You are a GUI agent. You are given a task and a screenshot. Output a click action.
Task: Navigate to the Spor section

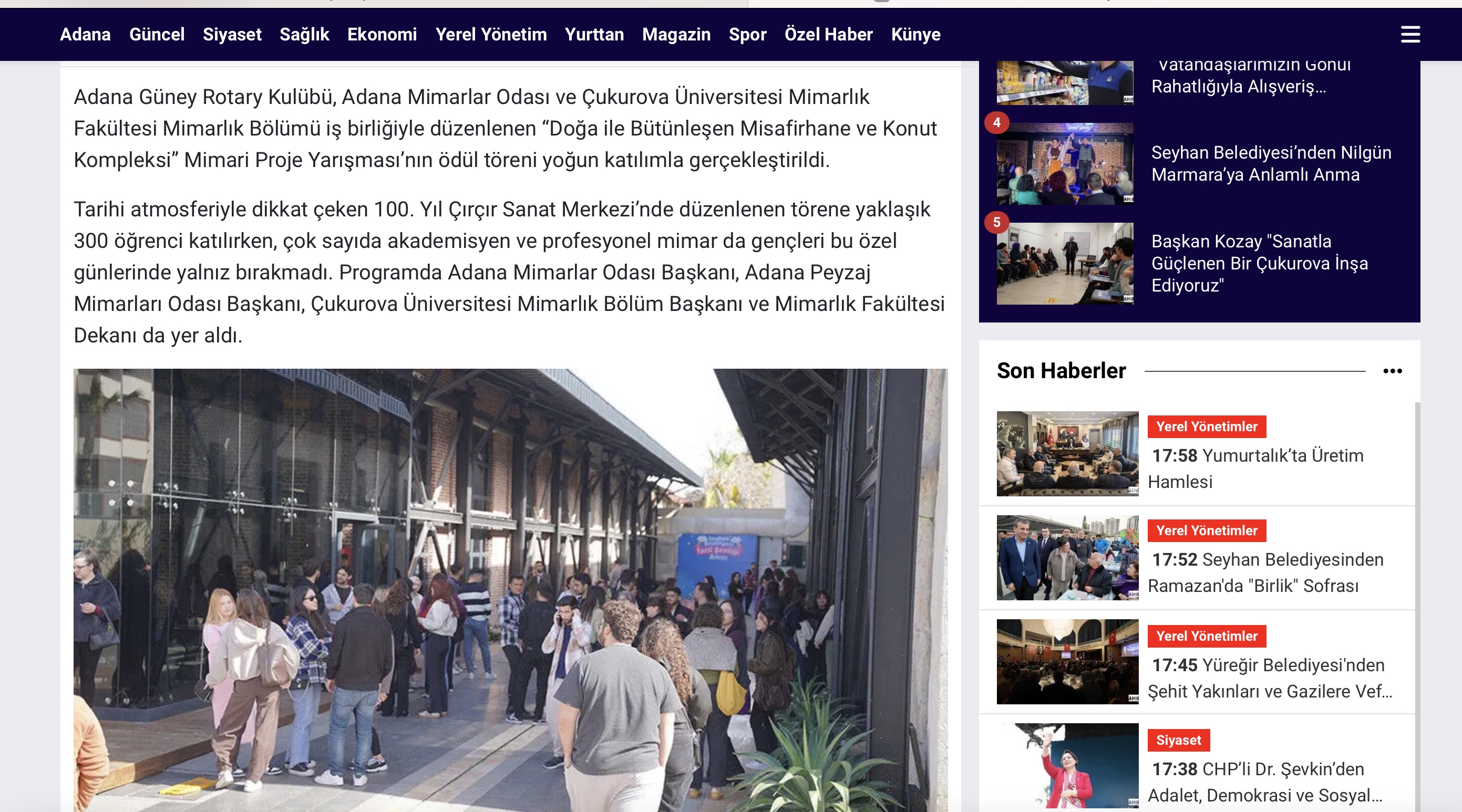[x=747, y=34]
